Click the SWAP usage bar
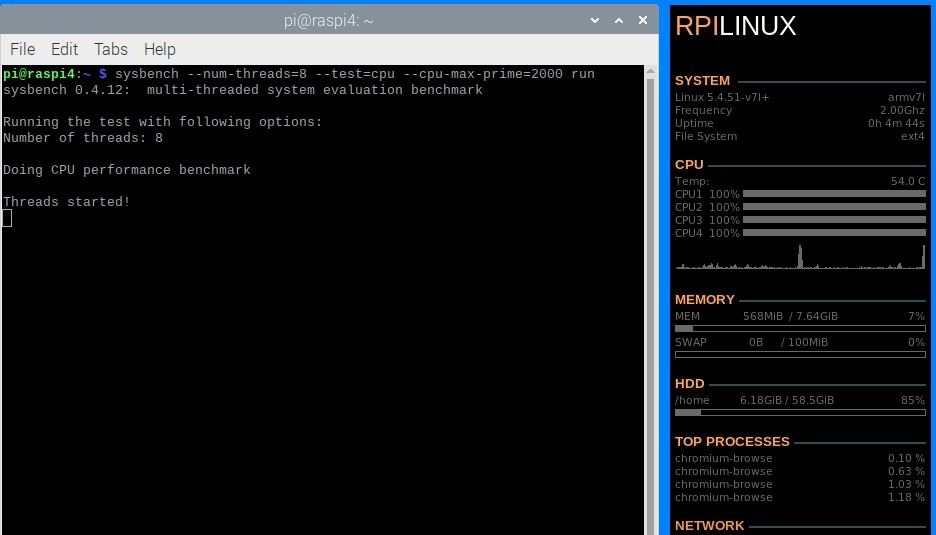936x535 pixels. 800,354
